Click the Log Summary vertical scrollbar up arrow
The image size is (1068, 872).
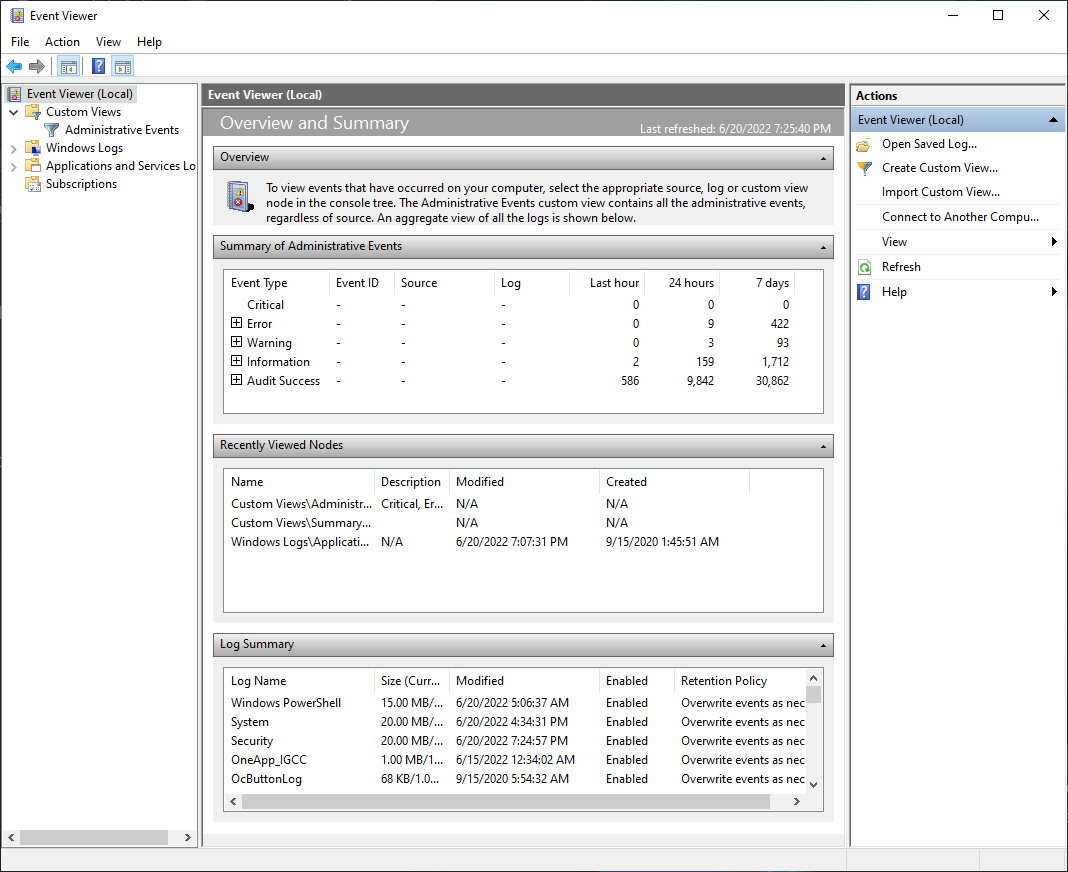click(813, 678)
